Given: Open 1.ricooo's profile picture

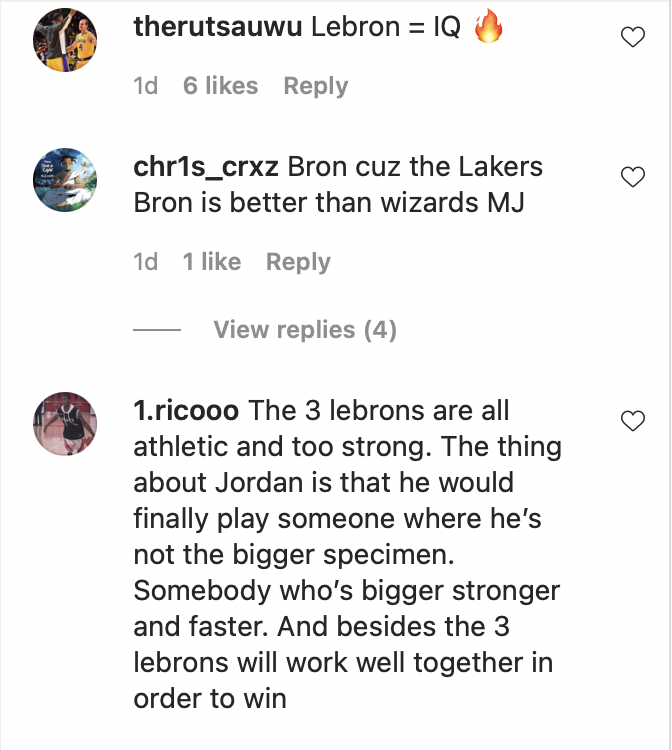Looking at the screenshot, I should tap(65, 423).
